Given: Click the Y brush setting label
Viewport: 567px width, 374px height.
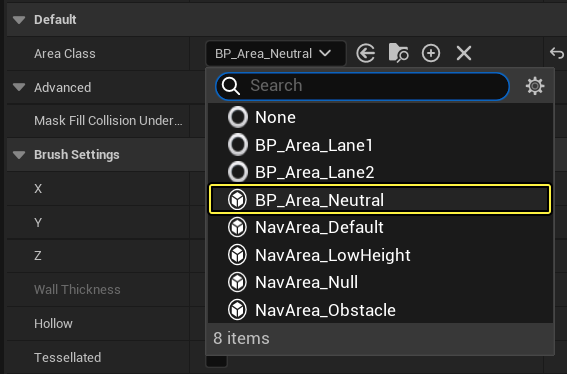Looking at the screenshot, I should pos(38,222).
